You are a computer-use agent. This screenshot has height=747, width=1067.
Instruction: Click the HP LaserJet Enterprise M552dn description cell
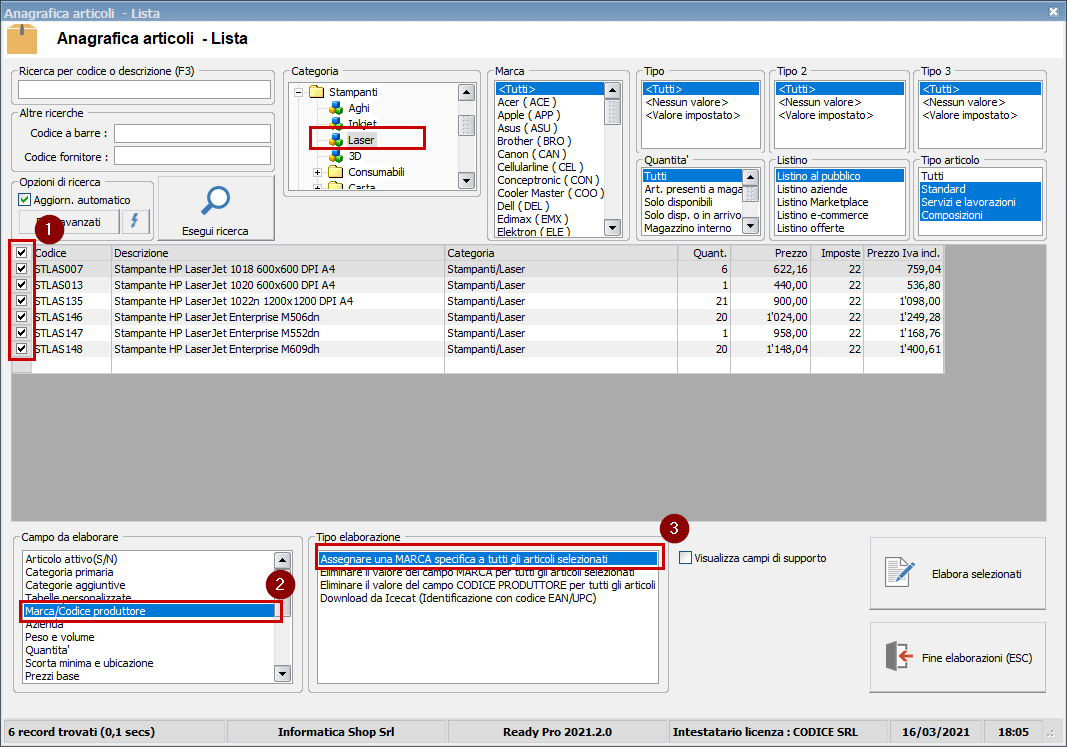[278, 333]
